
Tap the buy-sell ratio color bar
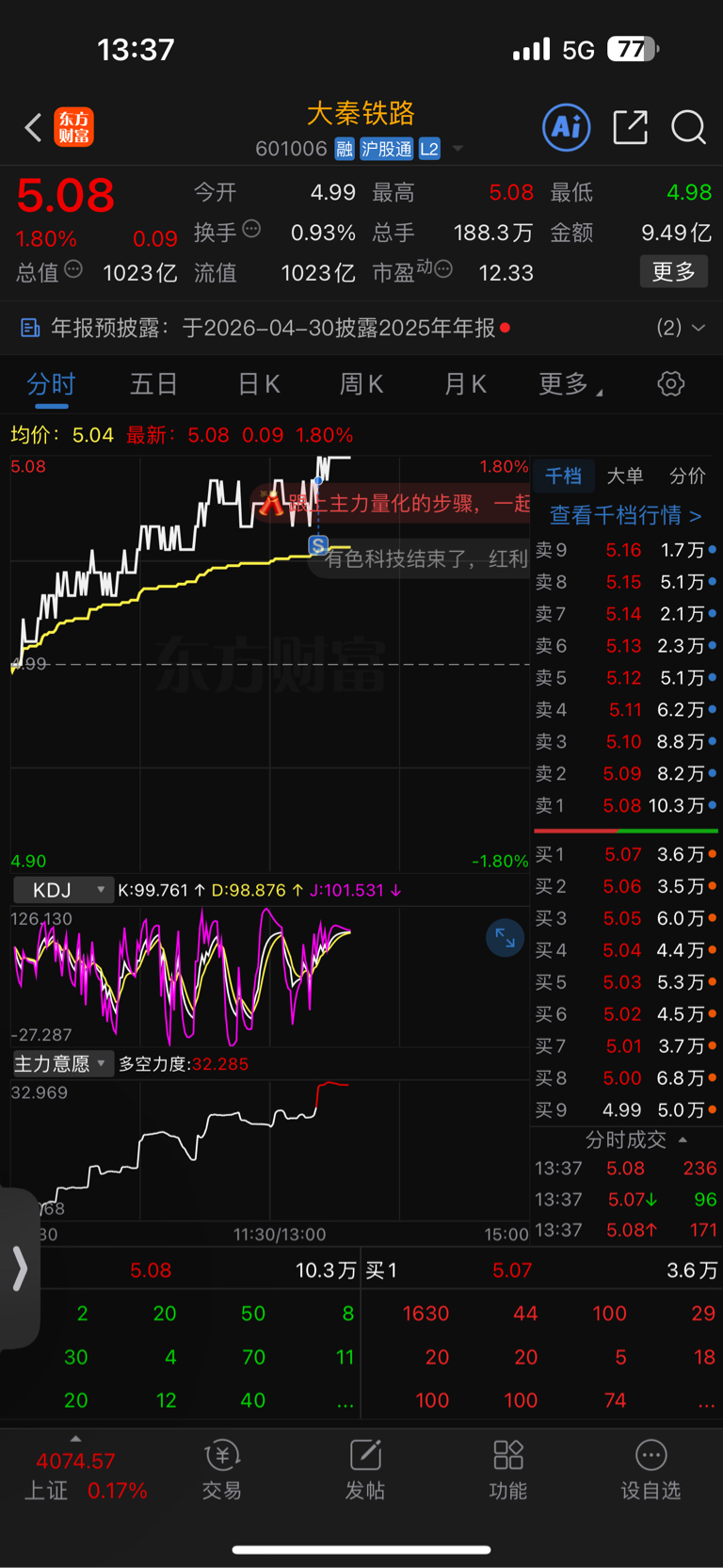pyautogui.click(x=625, y=831)
